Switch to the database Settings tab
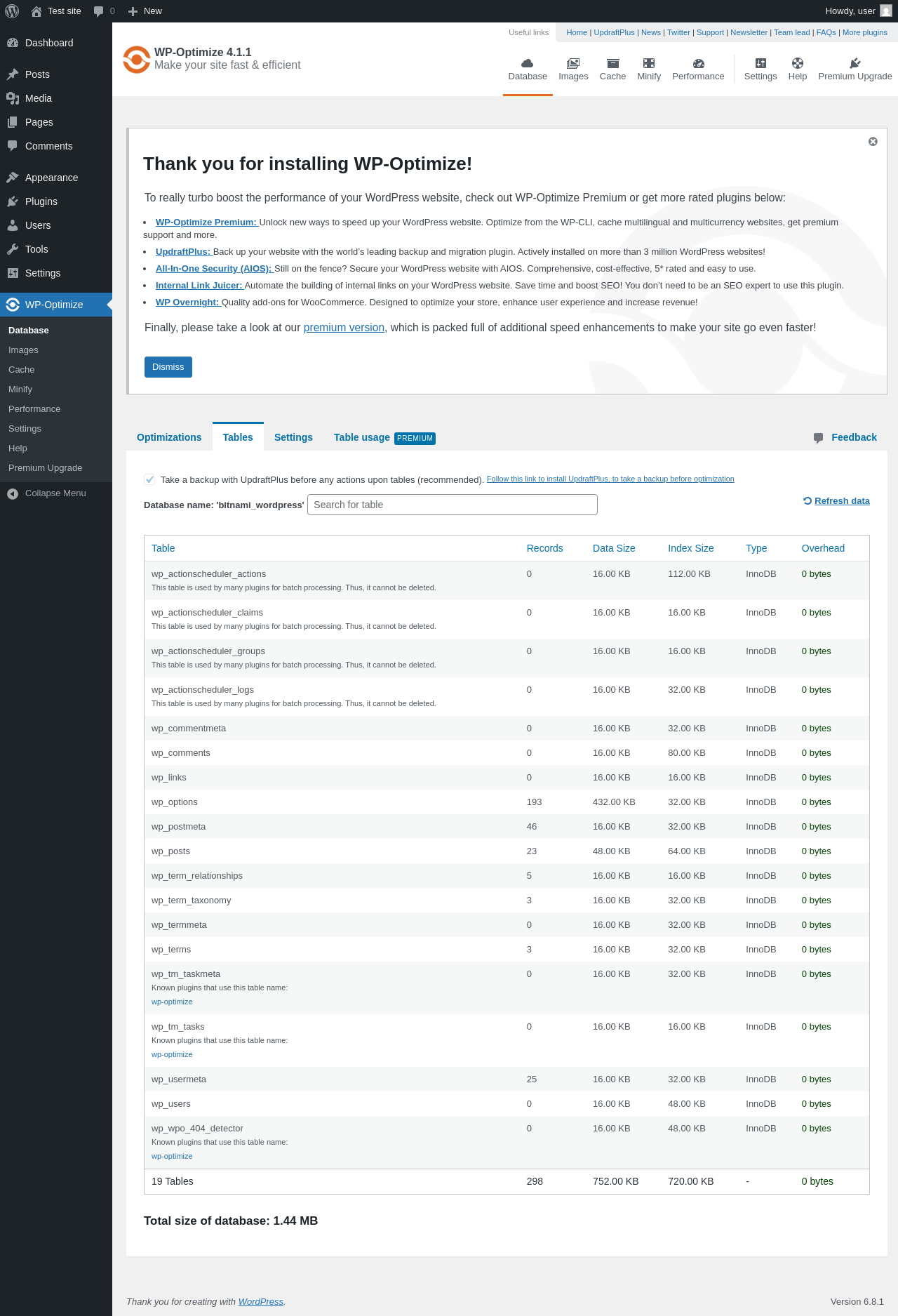This screenshot has width=898, height=1316. [293, 437]
